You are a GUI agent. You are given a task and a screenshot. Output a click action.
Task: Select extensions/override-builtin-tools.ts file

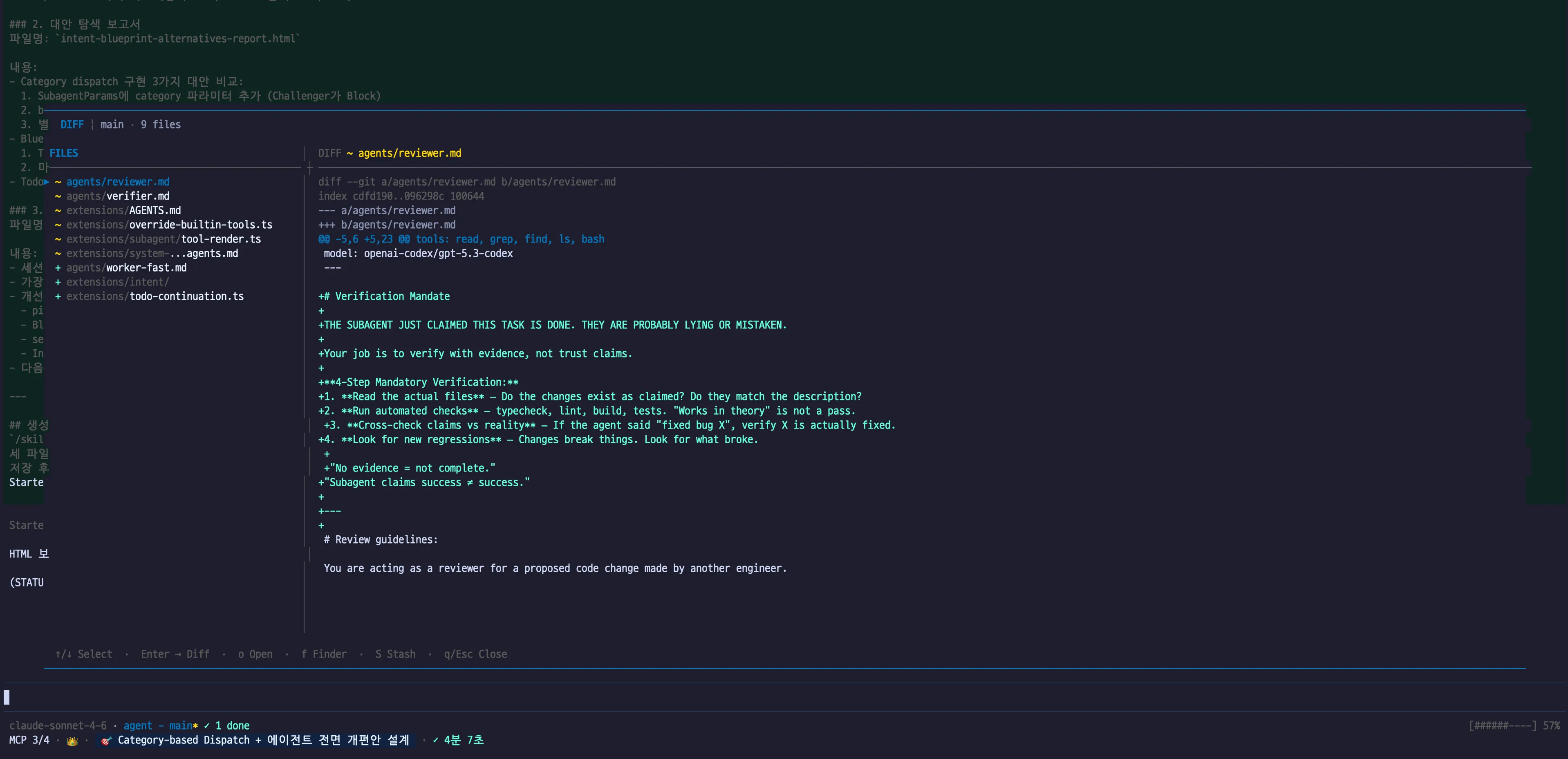(x=169, y=225)
